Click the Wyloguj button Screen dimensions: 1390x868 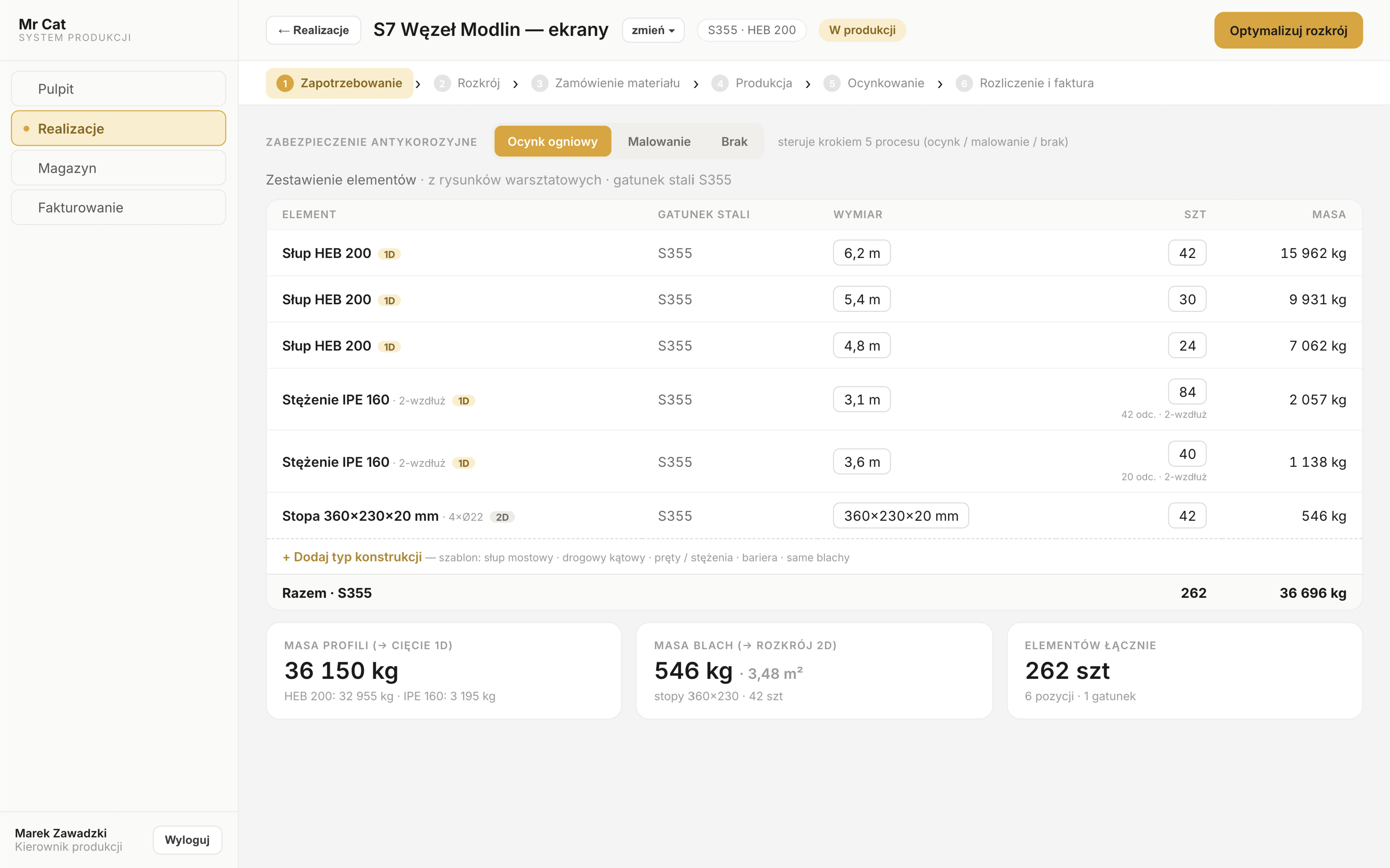tap(187, 840)
